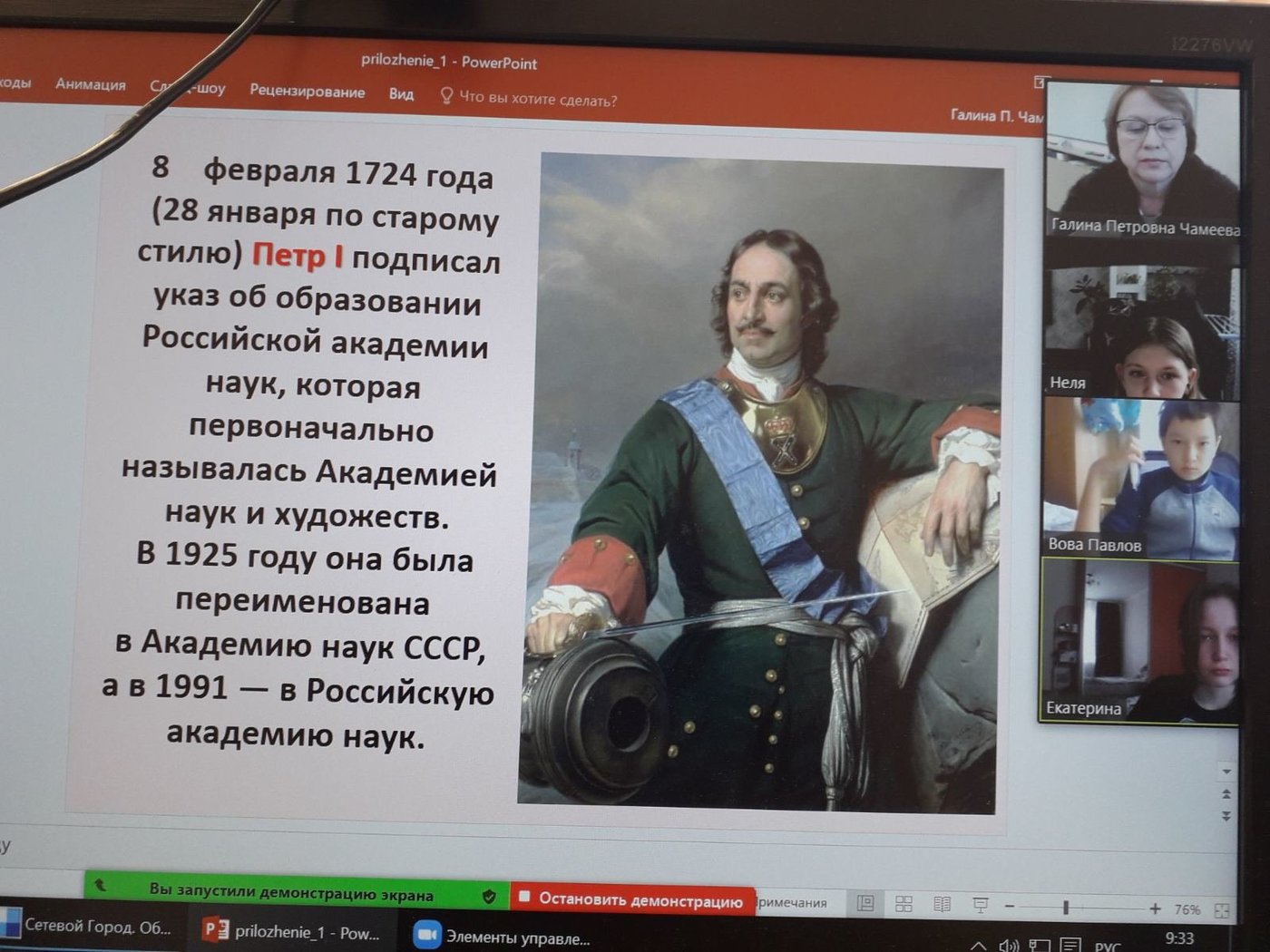The image size is (1270, 952).
Task: Open ribbon display options icon
Action: [1040, 83]
